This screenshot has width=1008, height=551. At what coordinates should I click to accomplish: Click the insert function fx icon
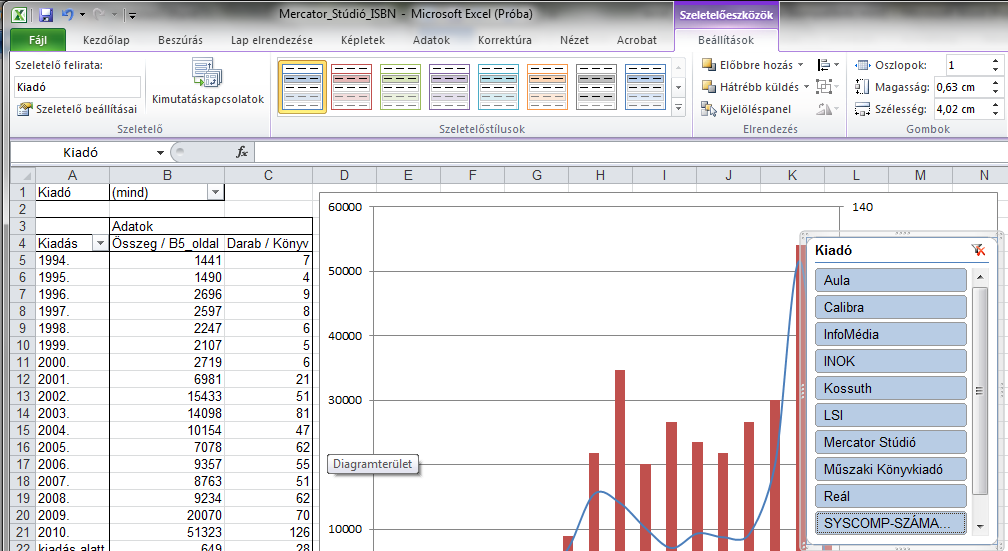pyautogui.click(x=242, y=152)
